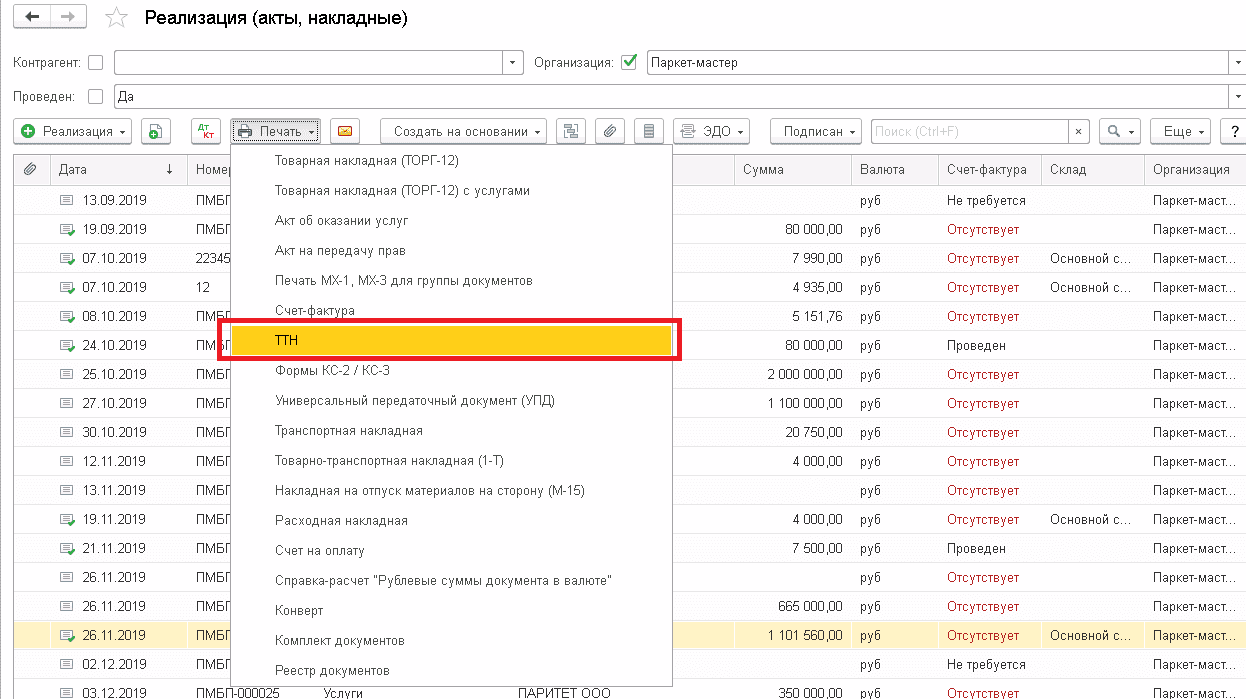
Task: Open the Создать на основании dropdown
Action: [x=463, y=131]
